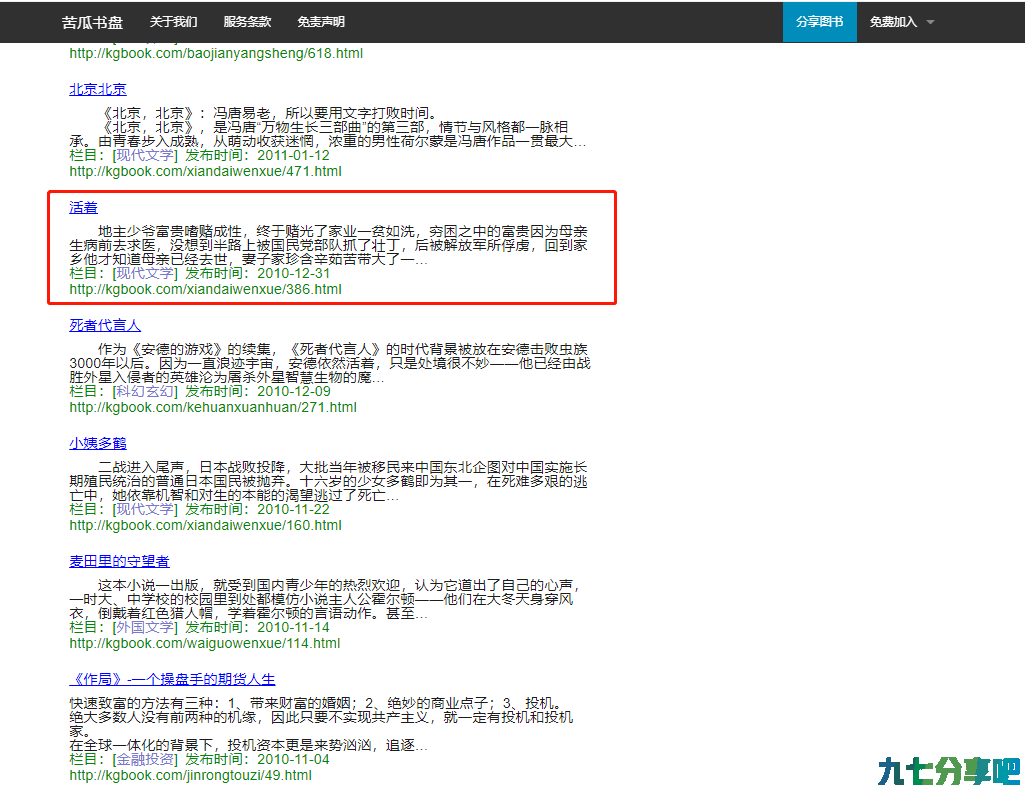Open the 服务条款 menu item

point(247,22)
